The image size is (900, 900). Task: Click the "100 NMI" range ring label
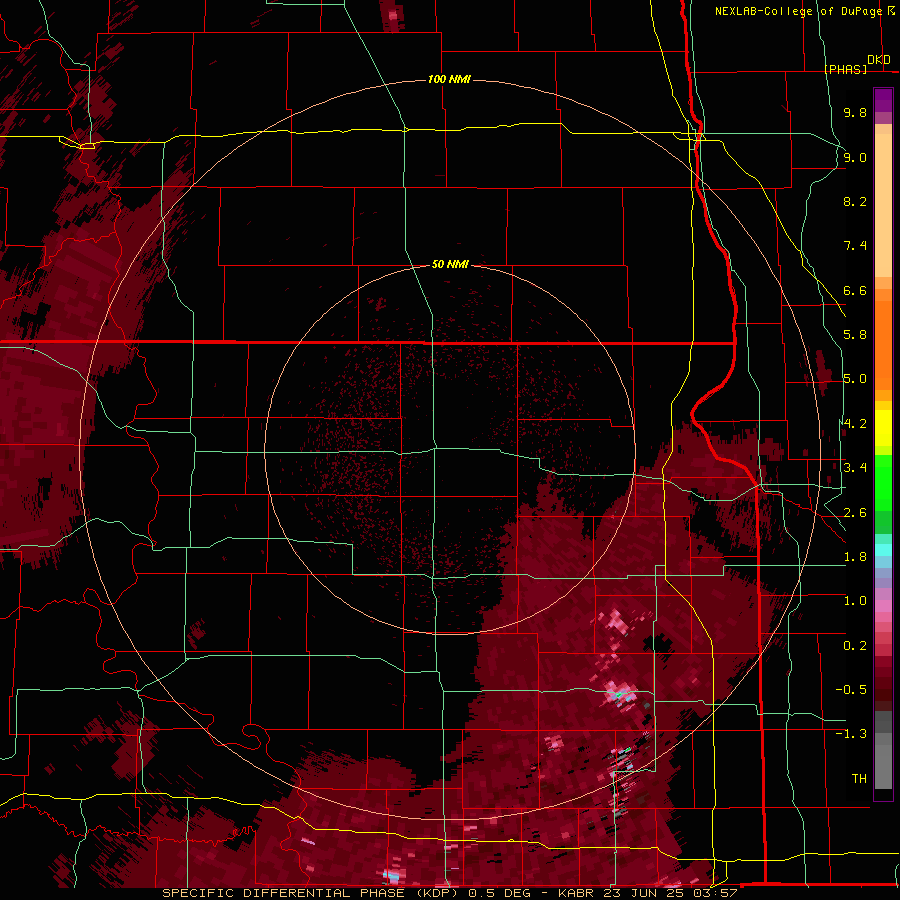(449, 79)
